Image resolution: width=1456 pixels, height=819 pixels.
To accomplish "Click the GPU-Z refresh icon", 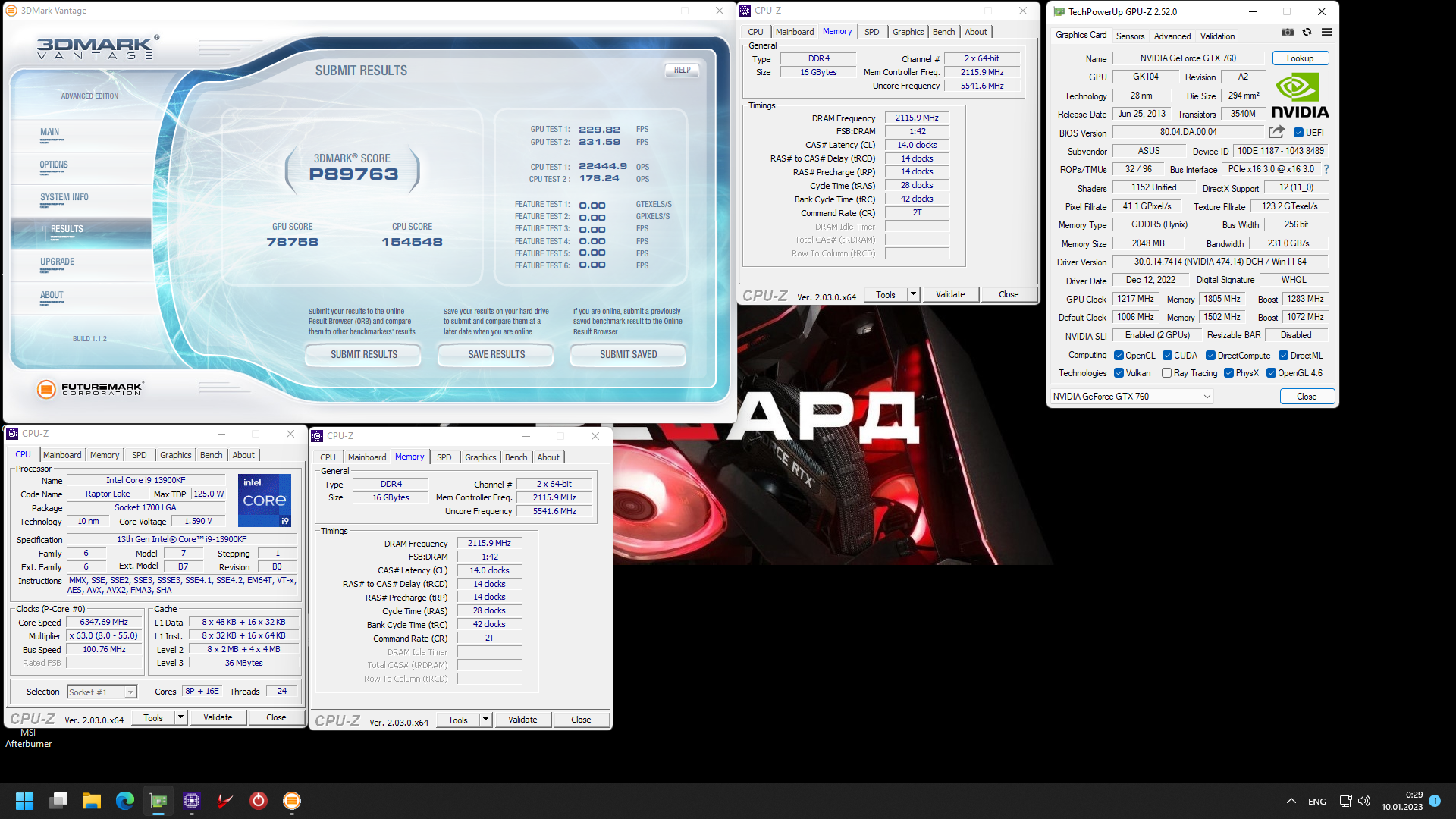I will coord(1307,32).
